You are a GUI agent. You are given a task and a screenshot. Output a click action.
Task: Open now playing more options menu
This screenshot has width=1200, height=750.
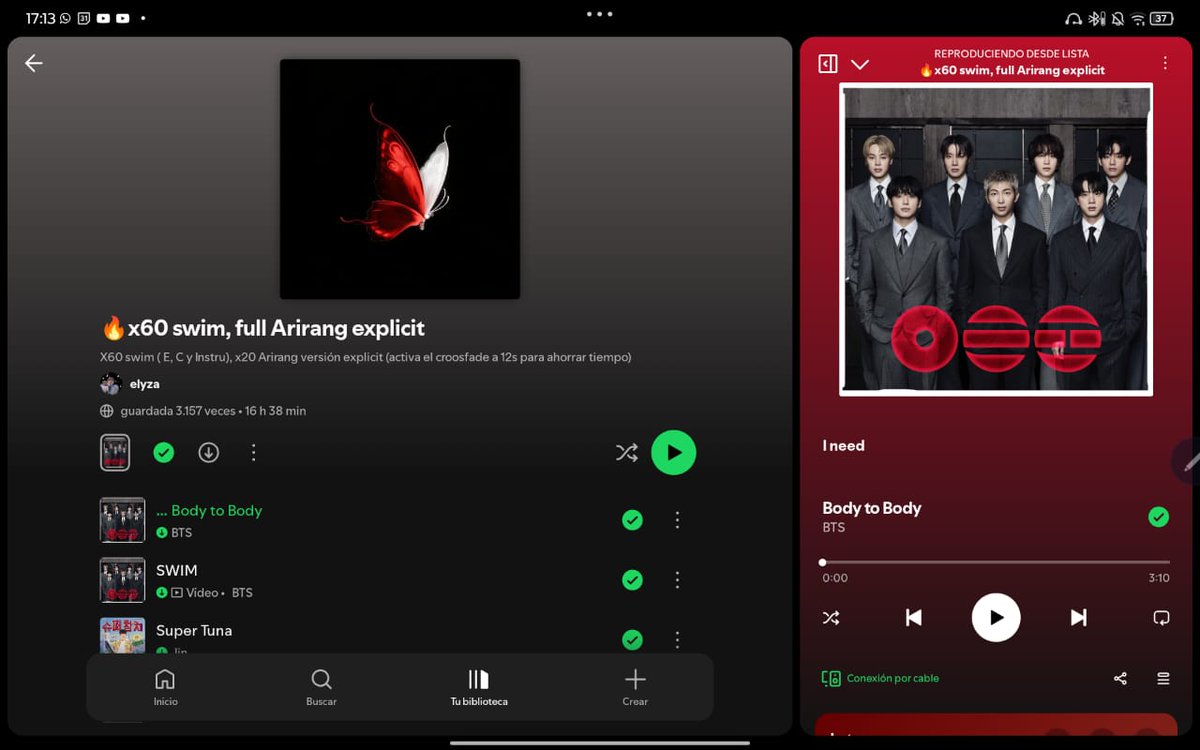pyautogui.click(x=1165, y=63)
